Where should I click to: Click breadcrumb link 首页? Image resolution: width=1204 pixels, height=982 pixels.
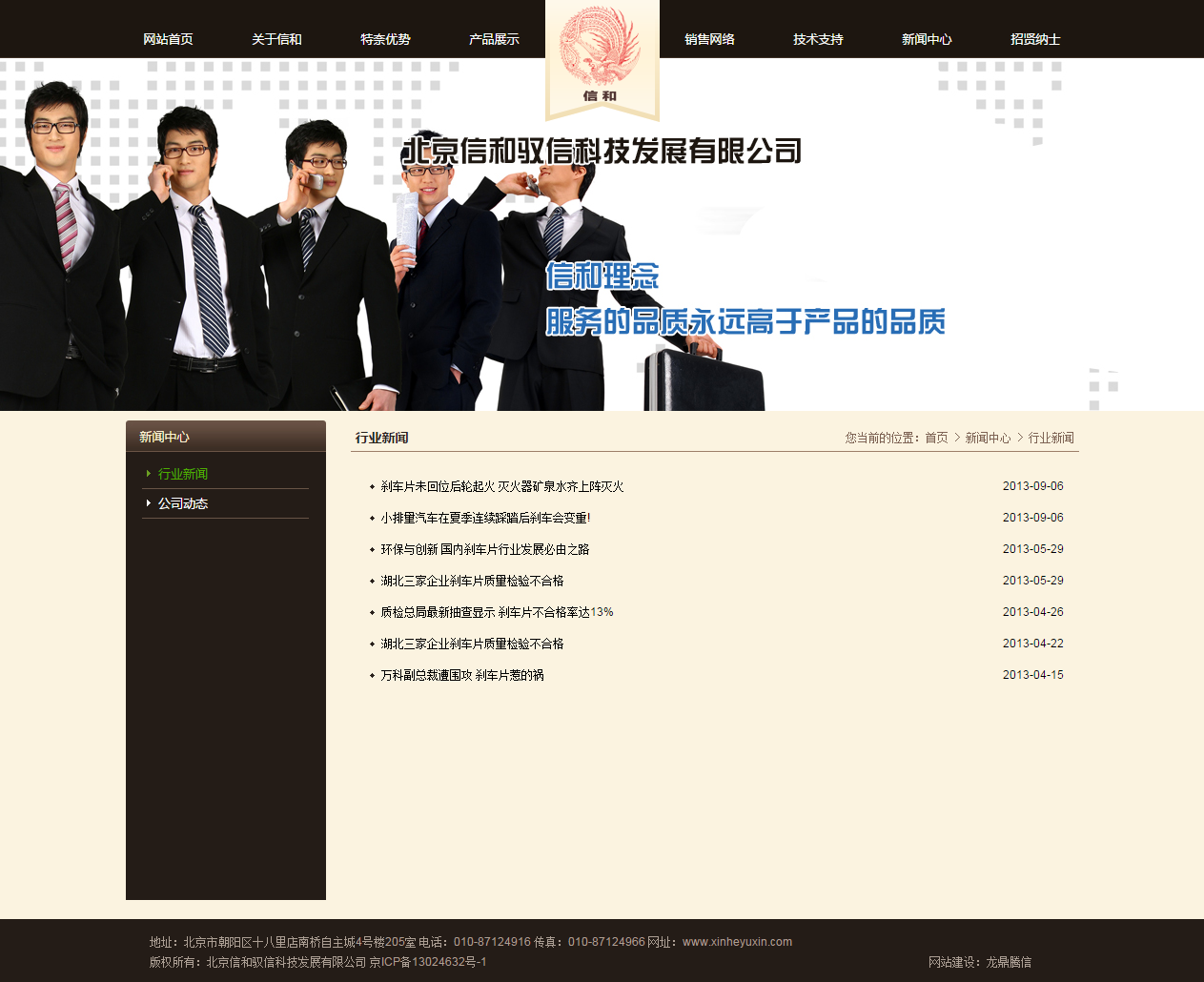[936, 438]
